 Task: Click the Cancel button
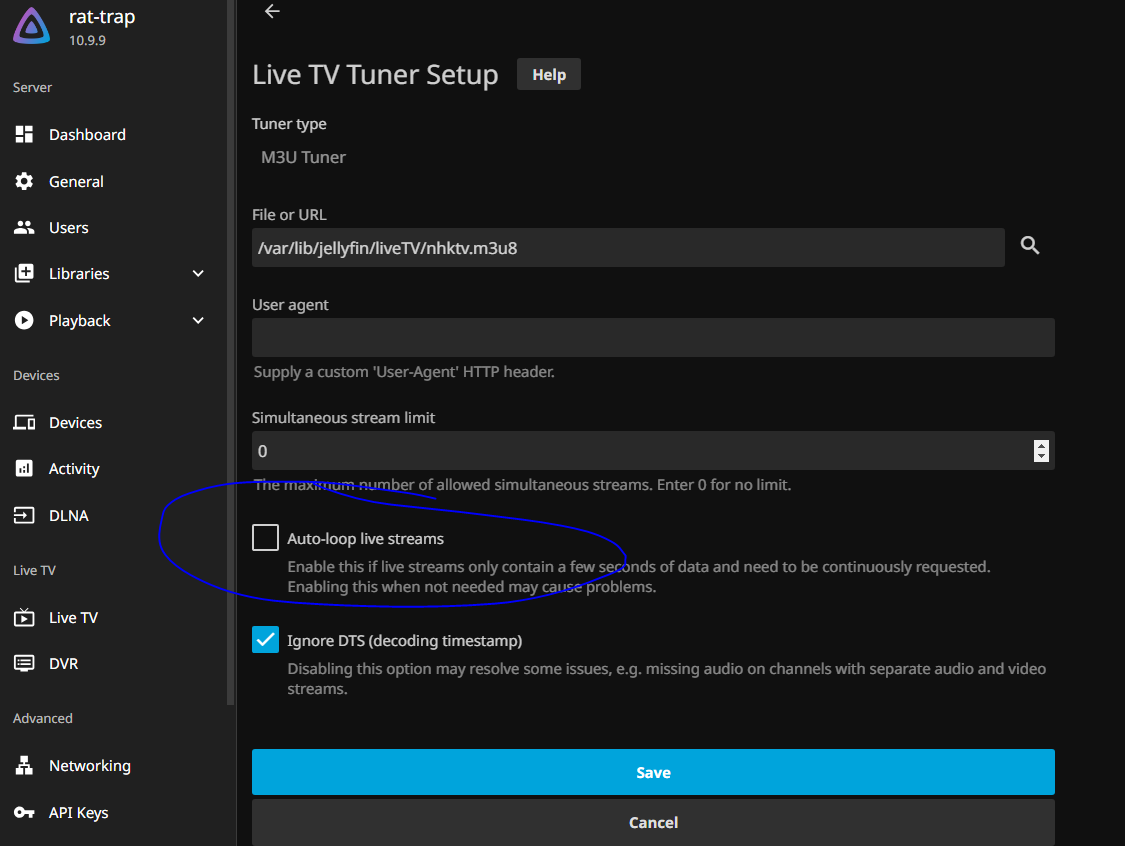653,822
